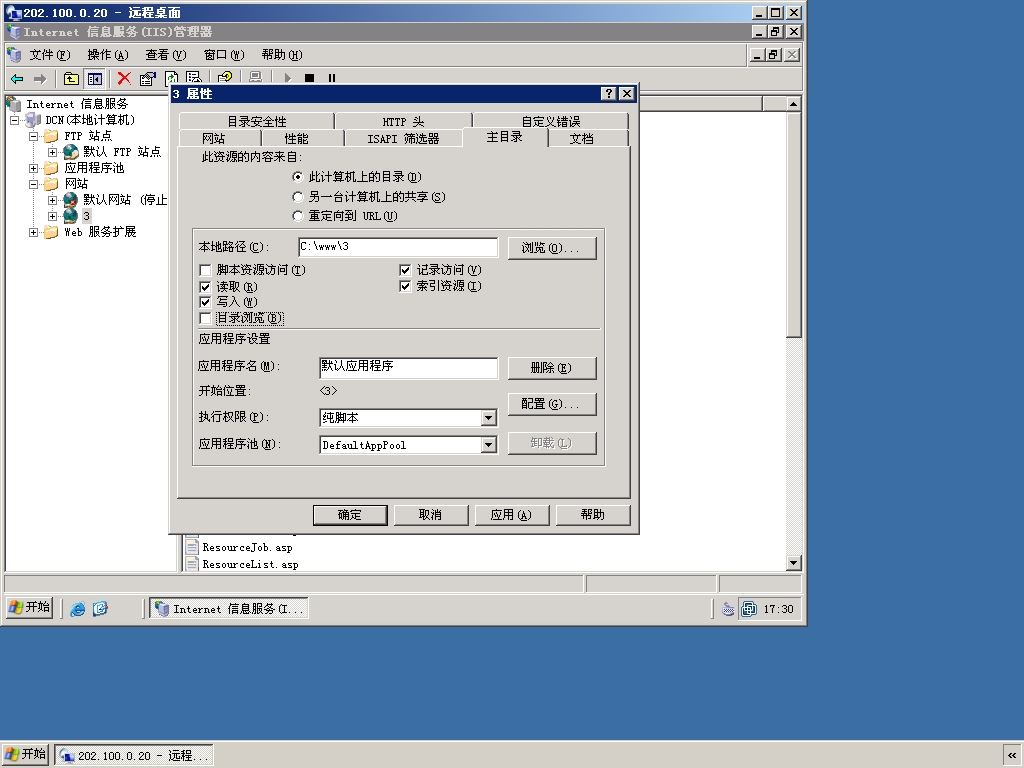The image size is (1024, 768).
Task: Open the 操作 menu
Action: coord(108,55)
